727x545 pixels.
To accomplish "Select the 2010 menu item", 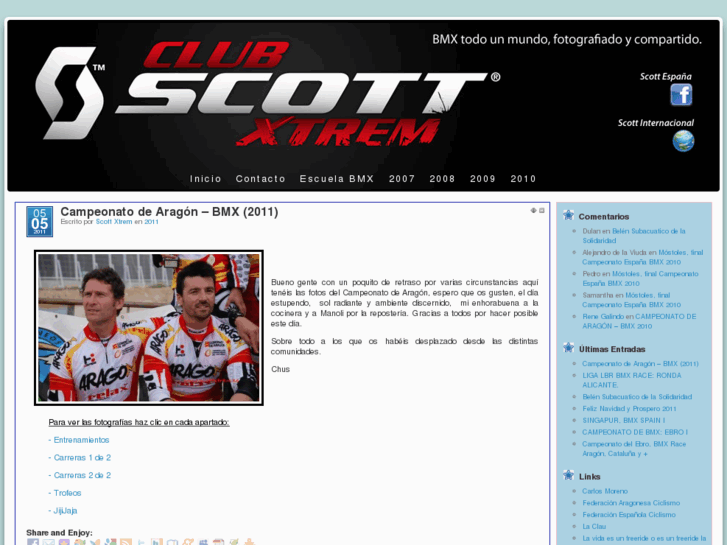I will (x=523, y=179).
